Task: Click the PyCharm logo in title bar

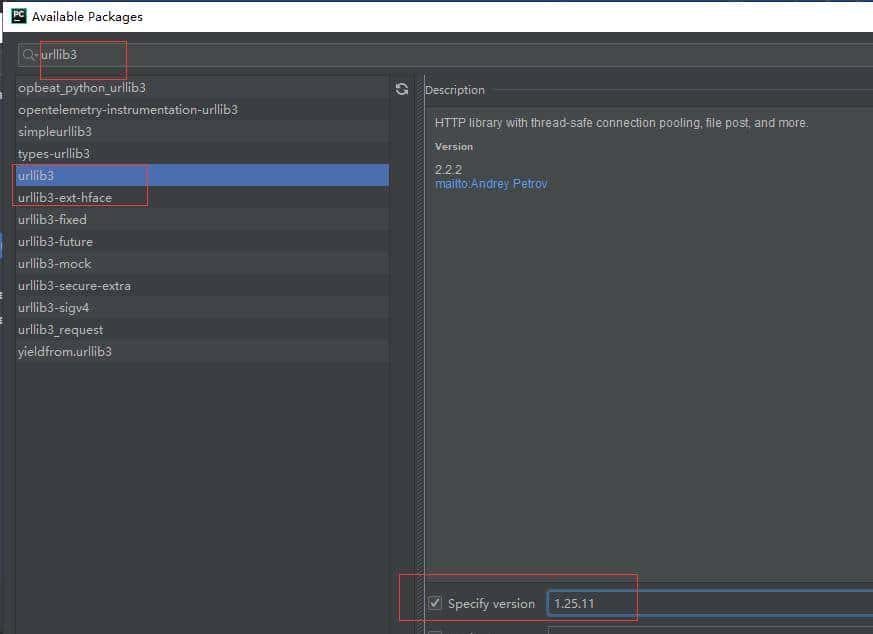Action: pos(17,16)
